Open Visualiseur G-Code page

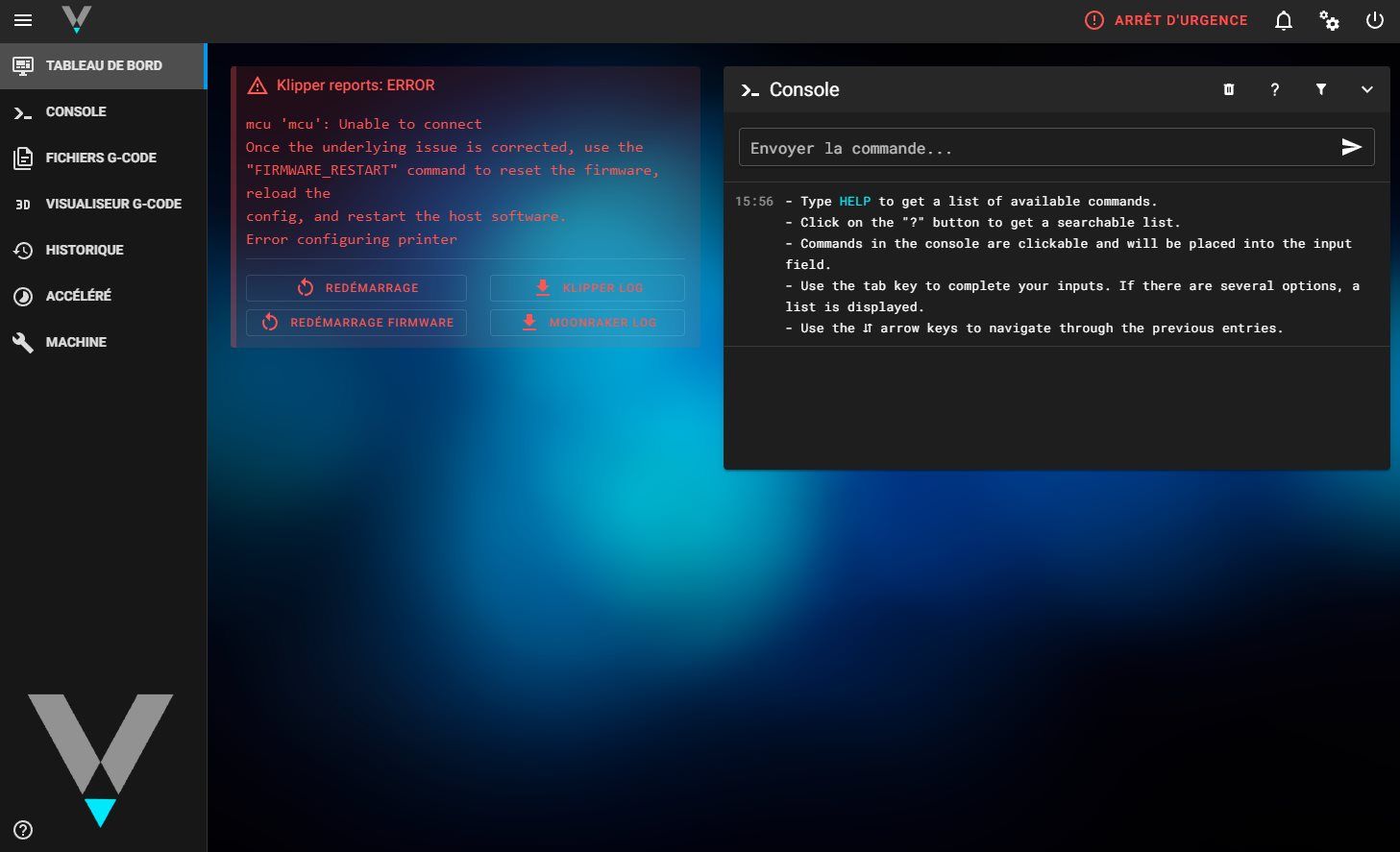click(103, 204)
